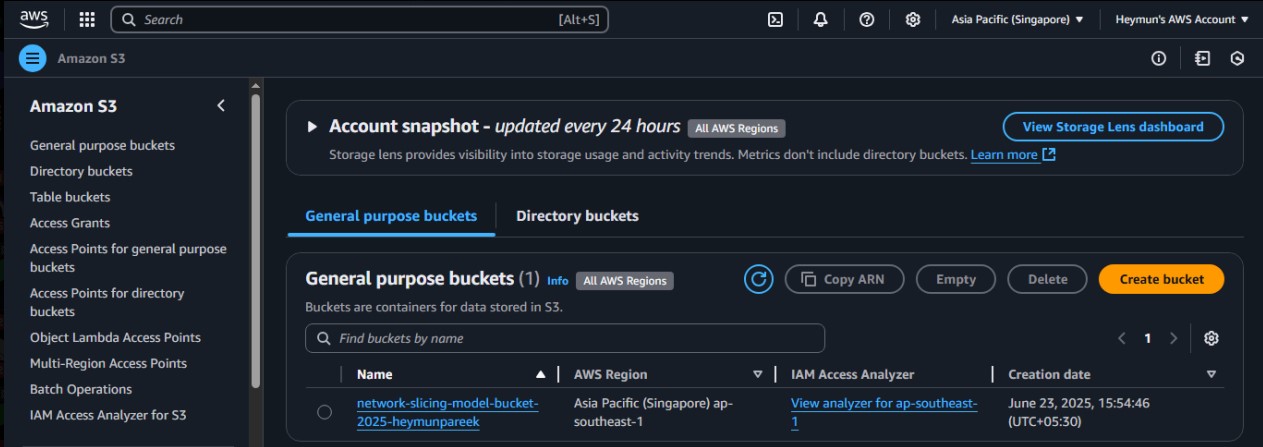Click the Empty bucket button
1263x447 pixels.
click(x=956, y=279)
